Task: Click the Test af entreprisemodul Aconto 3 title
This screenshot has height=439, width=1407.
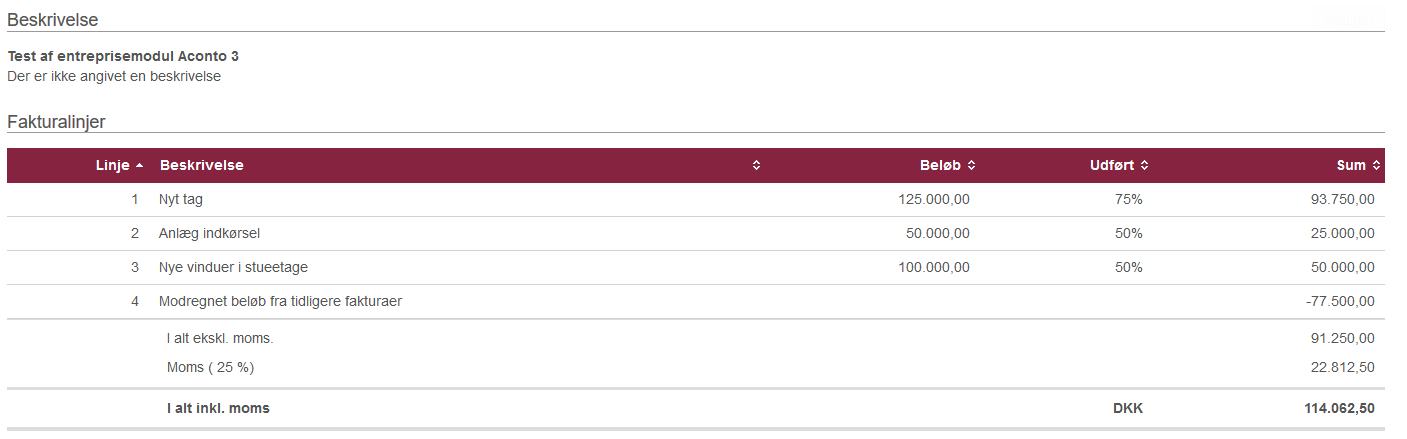Action: pyautogui.click(x=123, y=57)
